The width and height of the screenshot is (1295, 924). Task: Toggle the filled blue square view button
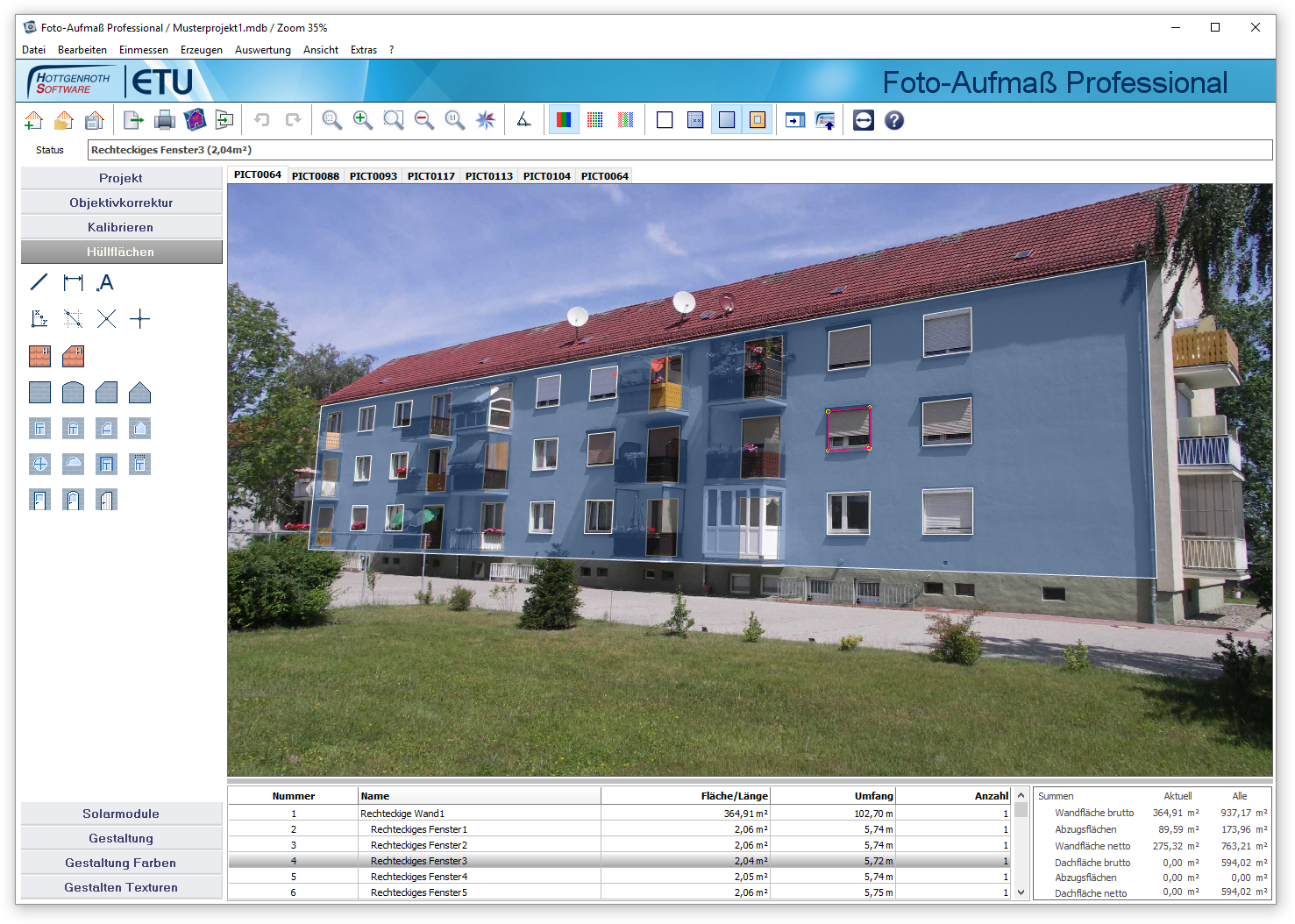point(727,120)
